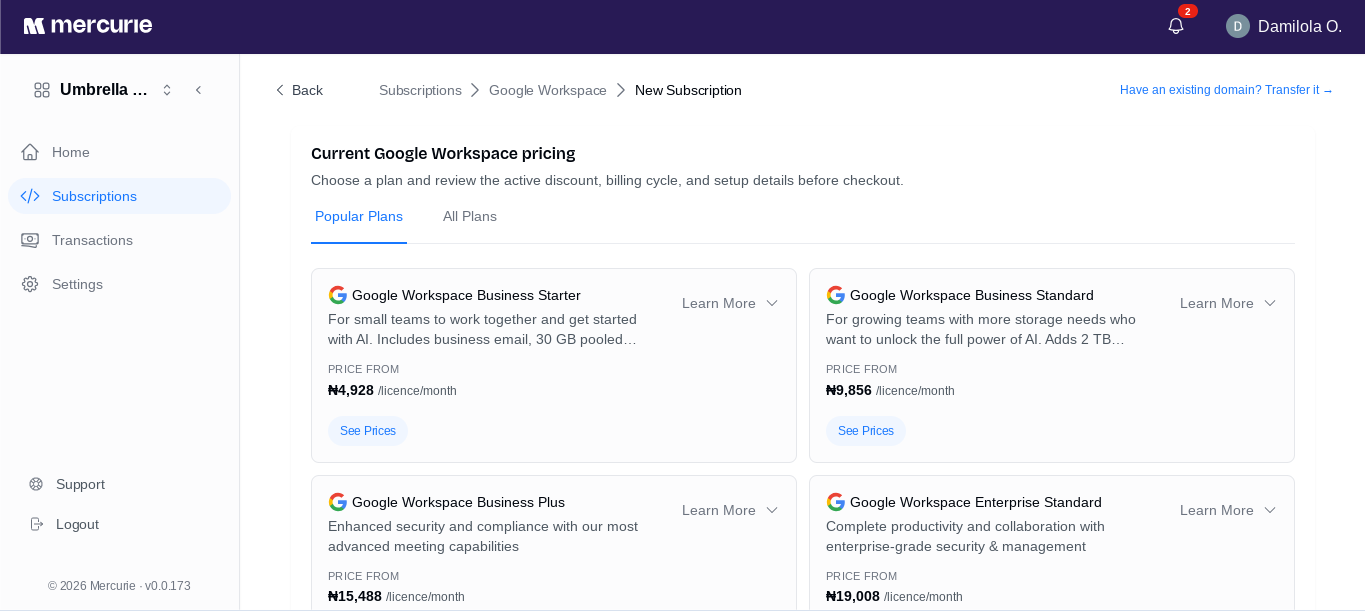Image resolution: width=1365 pixels, height=611 pixels.
Task: Click the ₦19,008 price text
Action: pos(853,596)
